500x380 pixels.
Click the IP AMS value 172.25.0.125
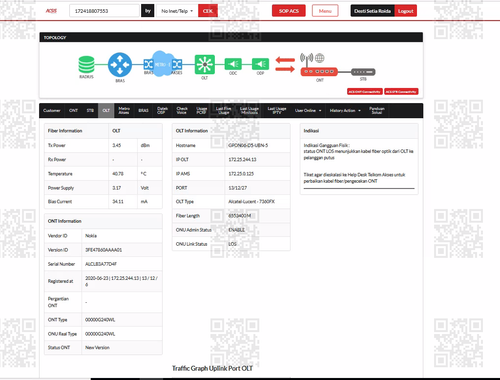click(x=241, y=174)
